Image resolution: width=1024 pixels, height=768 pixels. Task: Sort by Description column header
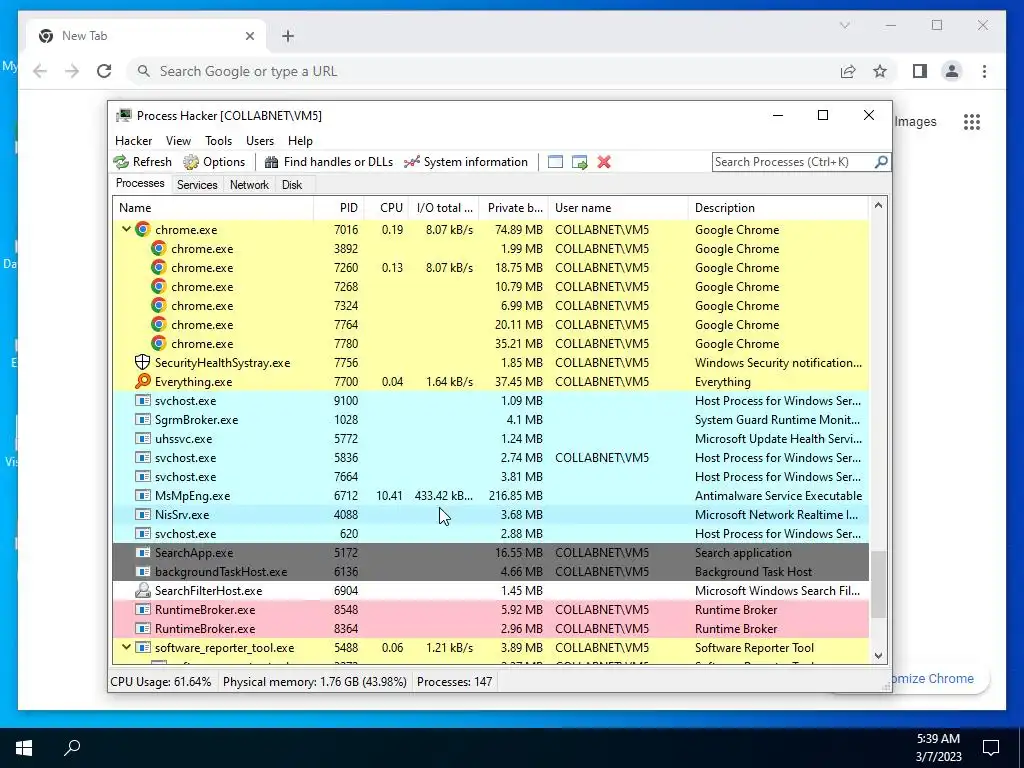(778, 208)
